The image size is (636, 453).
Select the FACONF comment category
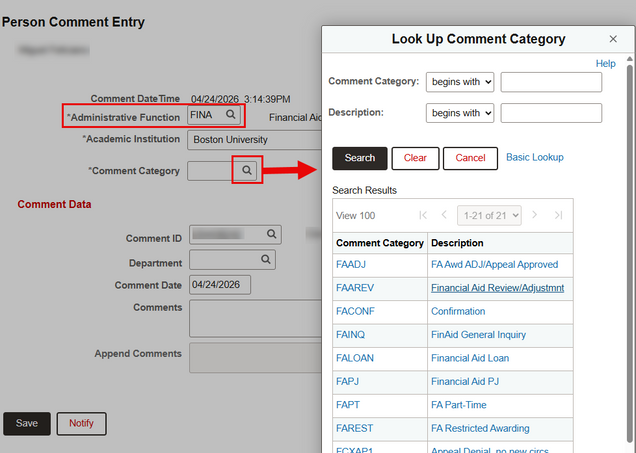[355, 311]
